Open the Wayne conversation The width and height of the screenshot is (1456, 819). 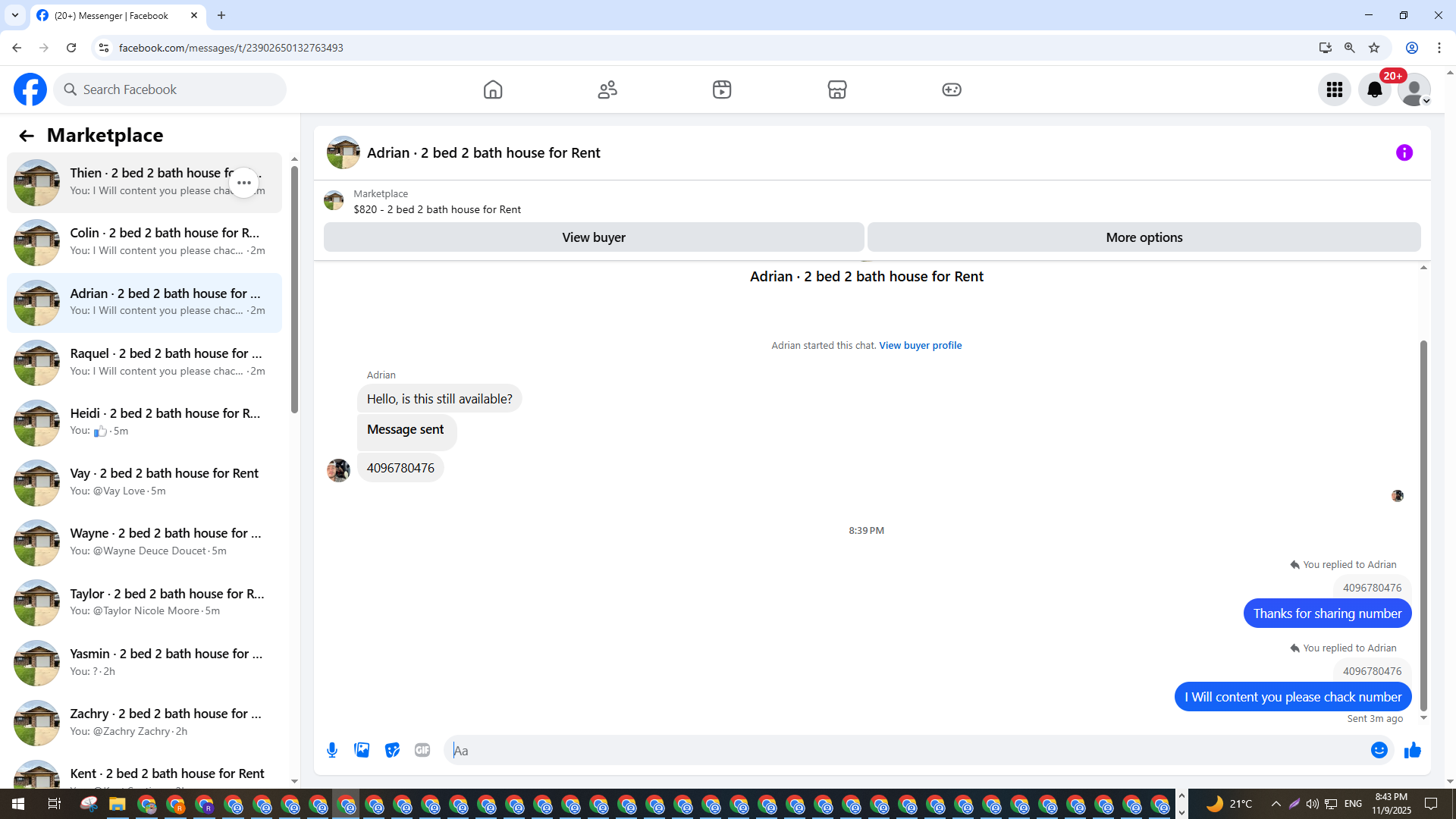144,542
